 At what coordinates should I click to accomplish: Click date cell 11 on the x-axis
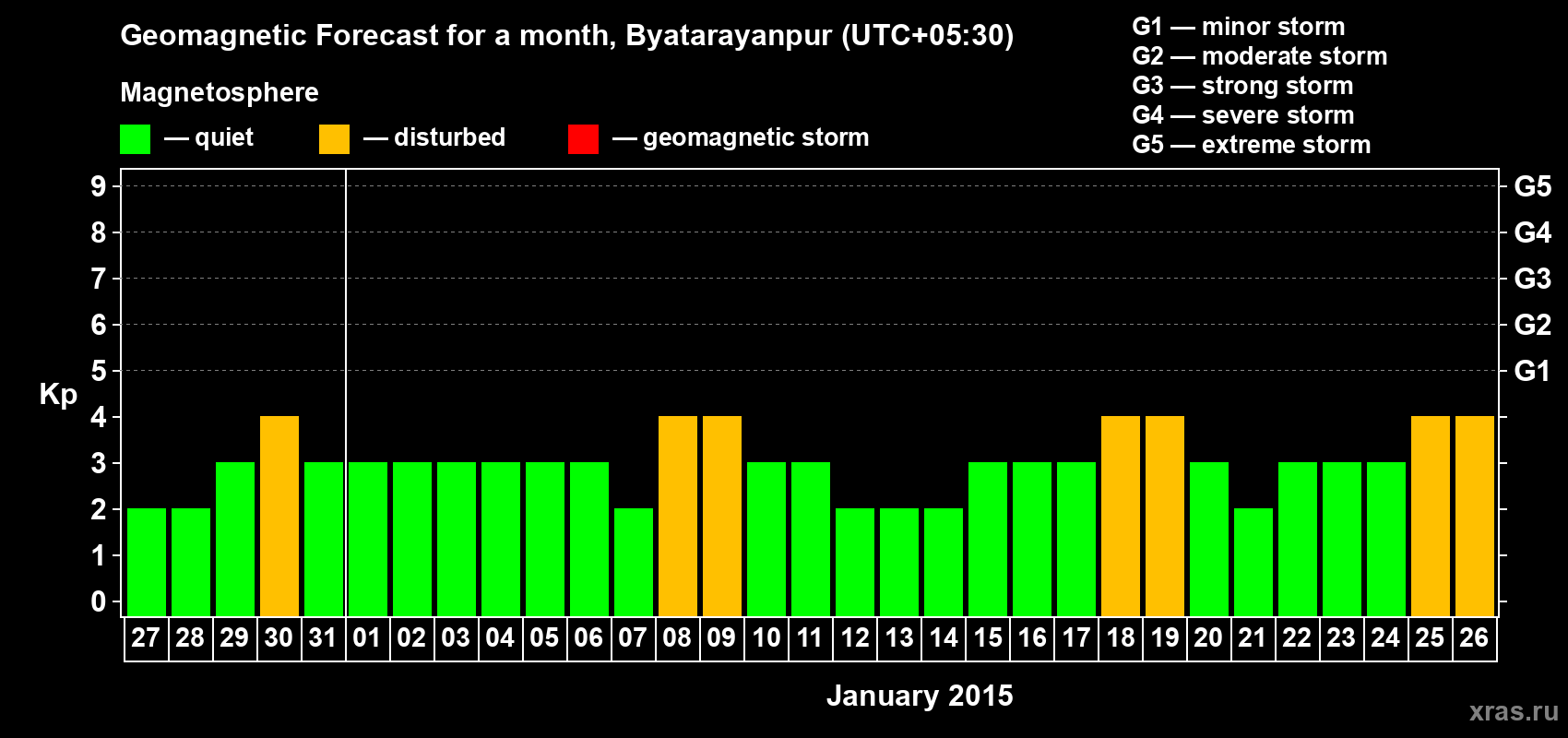[x=810, y=638]
